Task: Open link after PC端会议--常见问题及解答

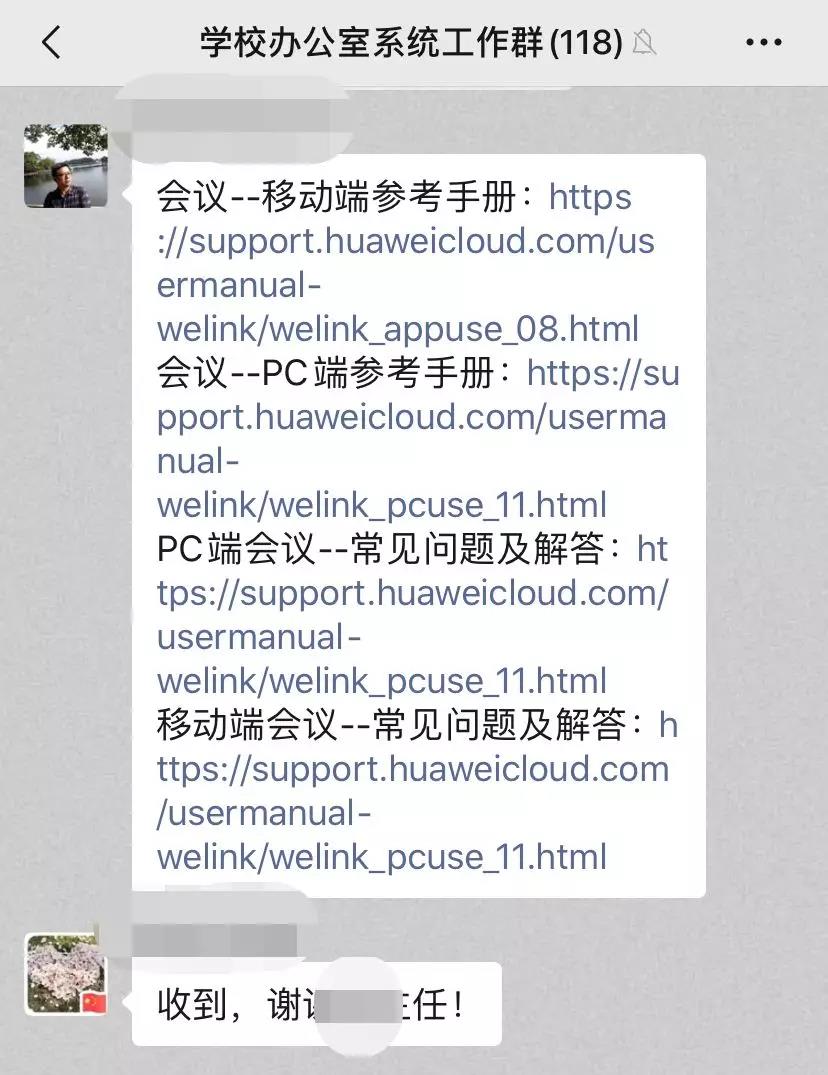Action: pyautogui.click(x=413, y=615)
